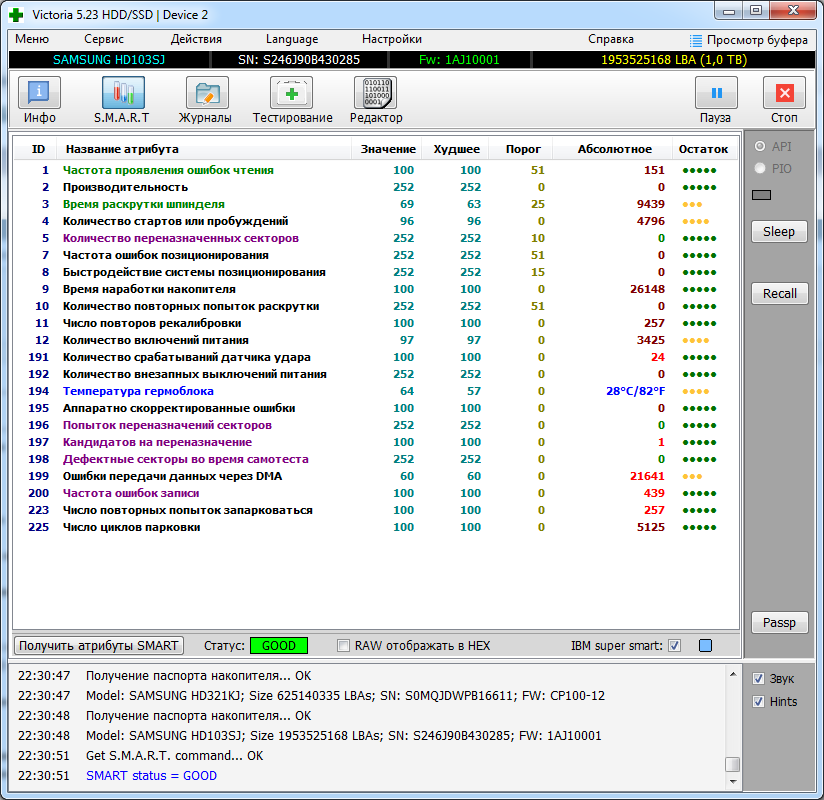824x800 pixels.
Task: Open the Language menu
Action: [292, 39]
